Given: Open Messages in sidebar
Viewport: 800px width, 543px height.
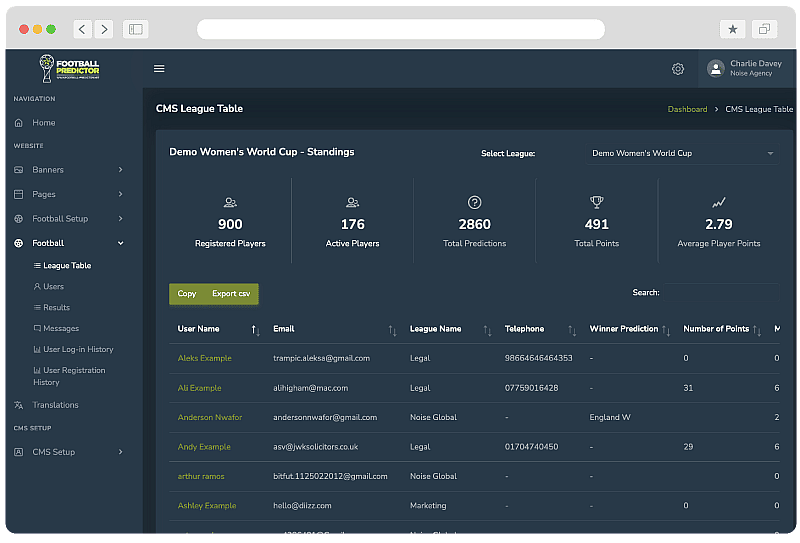Looking at the screenshot, I should coord(56,328).
